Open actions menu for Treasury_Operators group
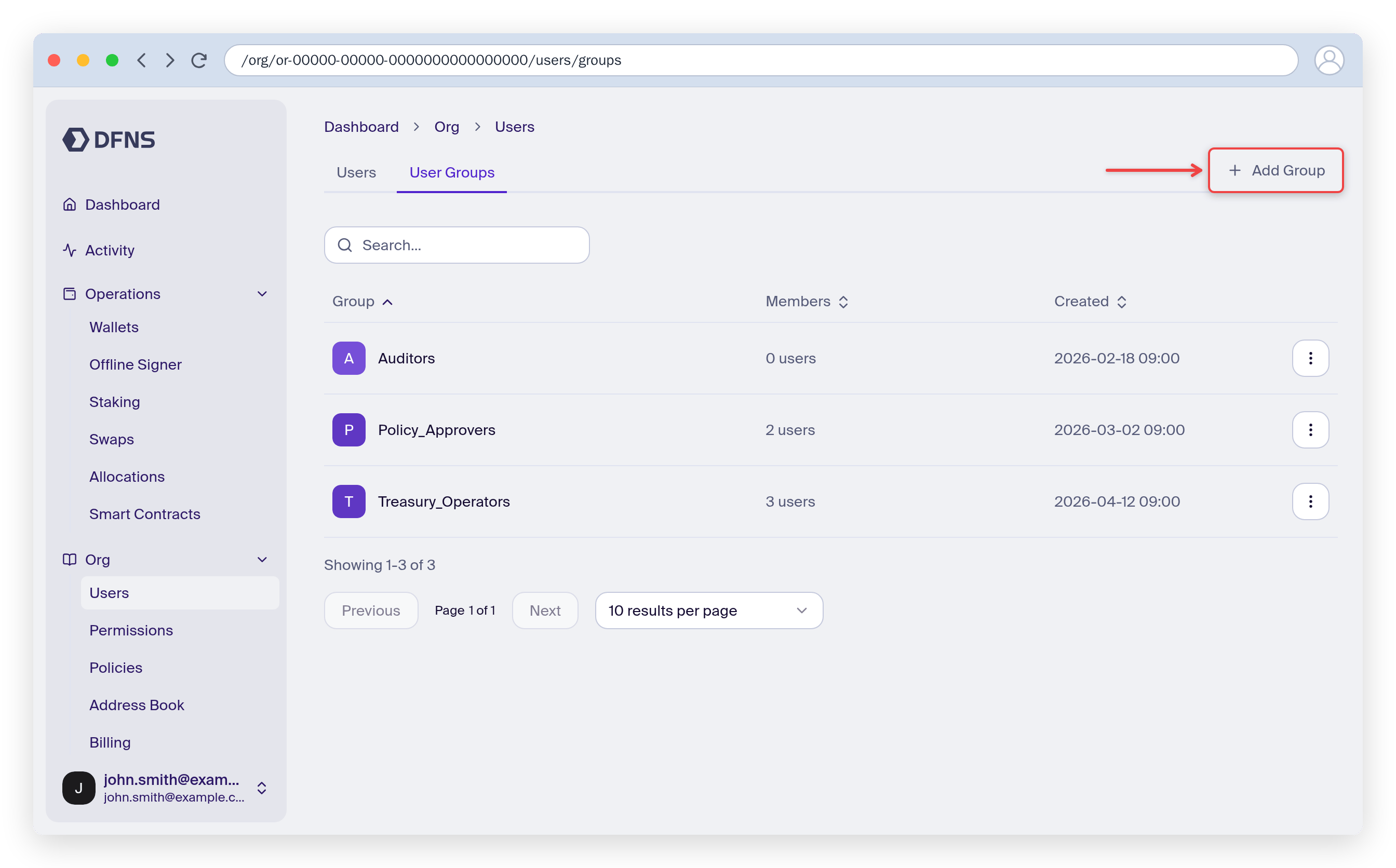The width and height of the screenshot is (1396, 868). pos(1310,501)
